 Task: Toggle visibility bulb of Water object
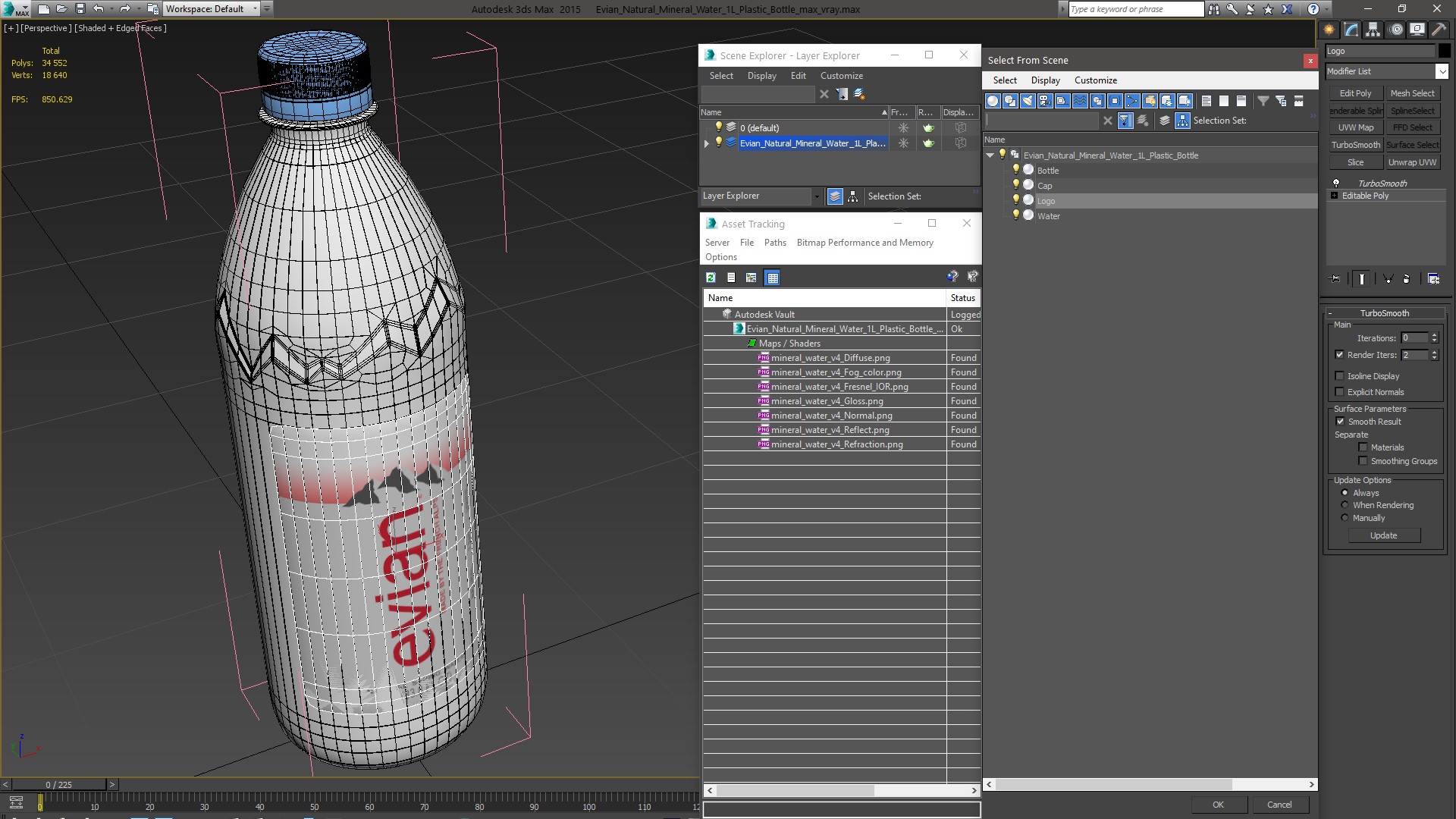[1016, 215]
